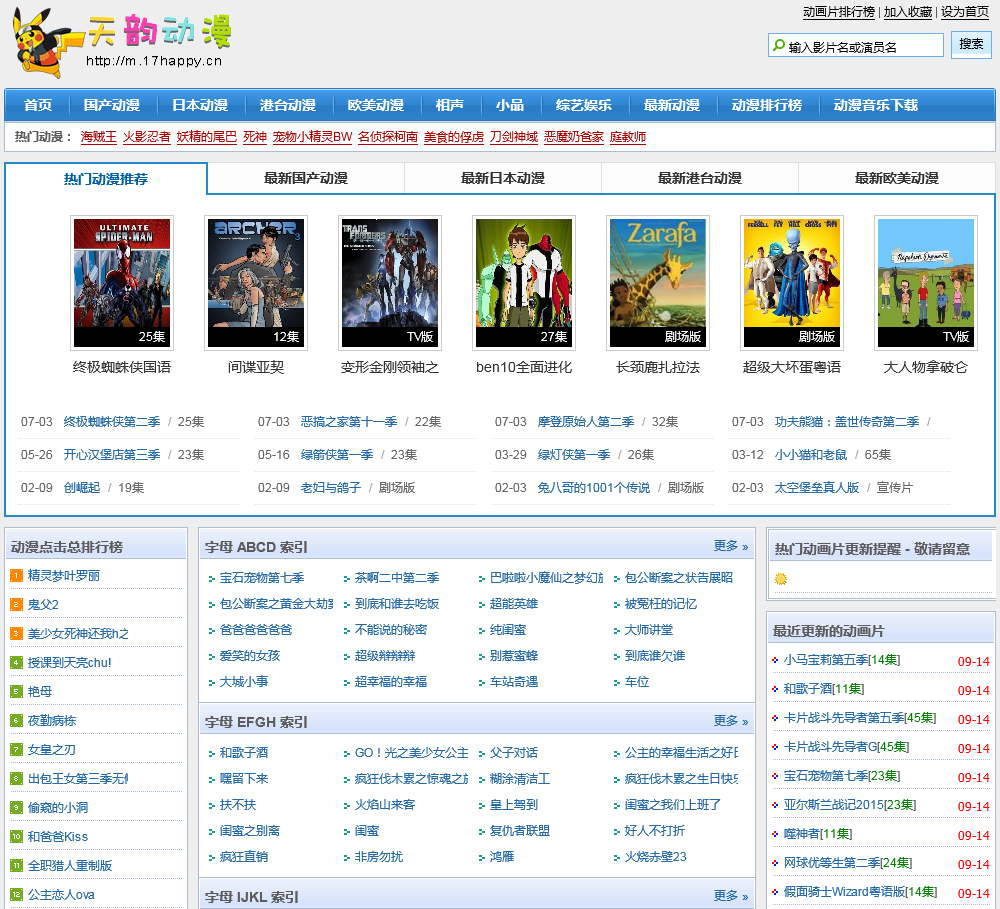Switch to the 最新欧美动漫 tab
This screenshot has width=1000, height=909.
click(x=897, y=178)
